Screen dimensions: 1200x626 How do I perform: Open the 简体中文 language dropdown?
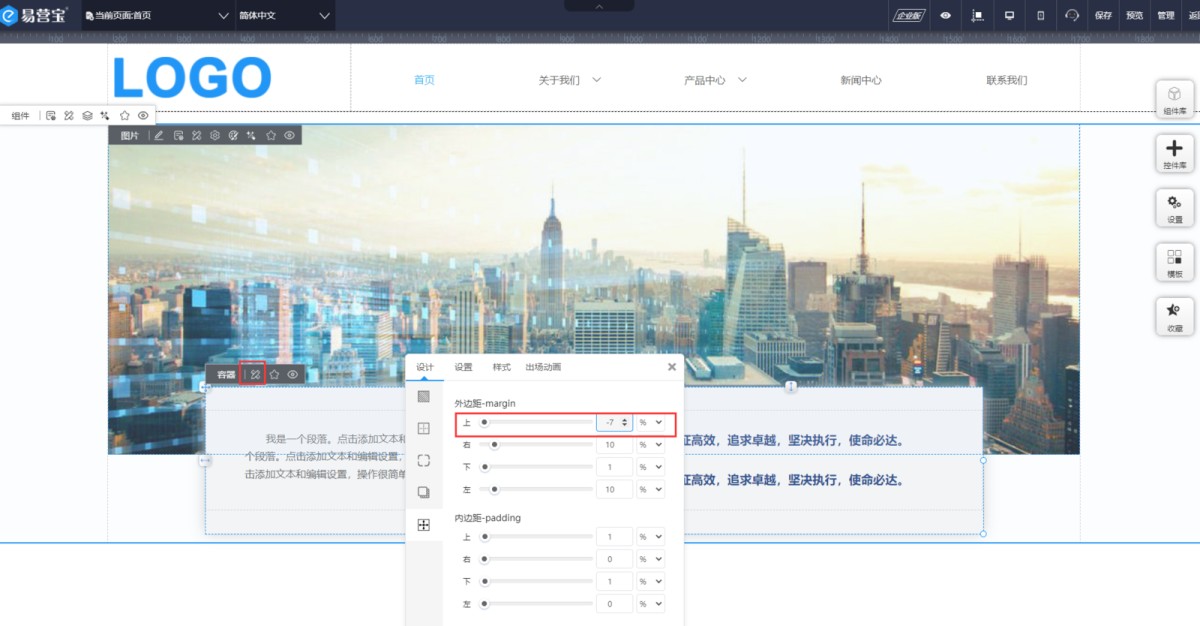coord(285,15)
